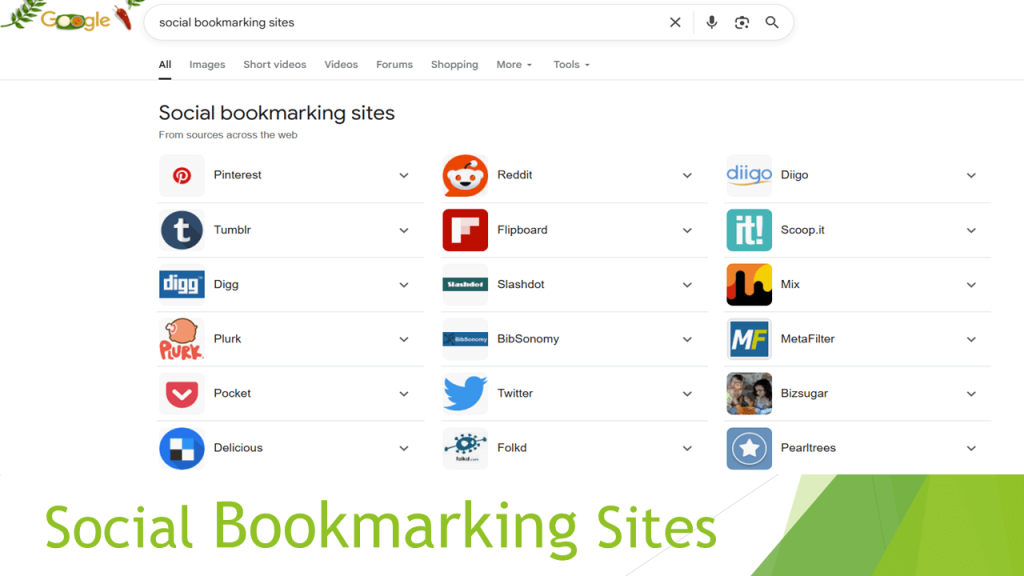Expand the Twitter entry chevron

pyautogui.click(x=687, y=394)
